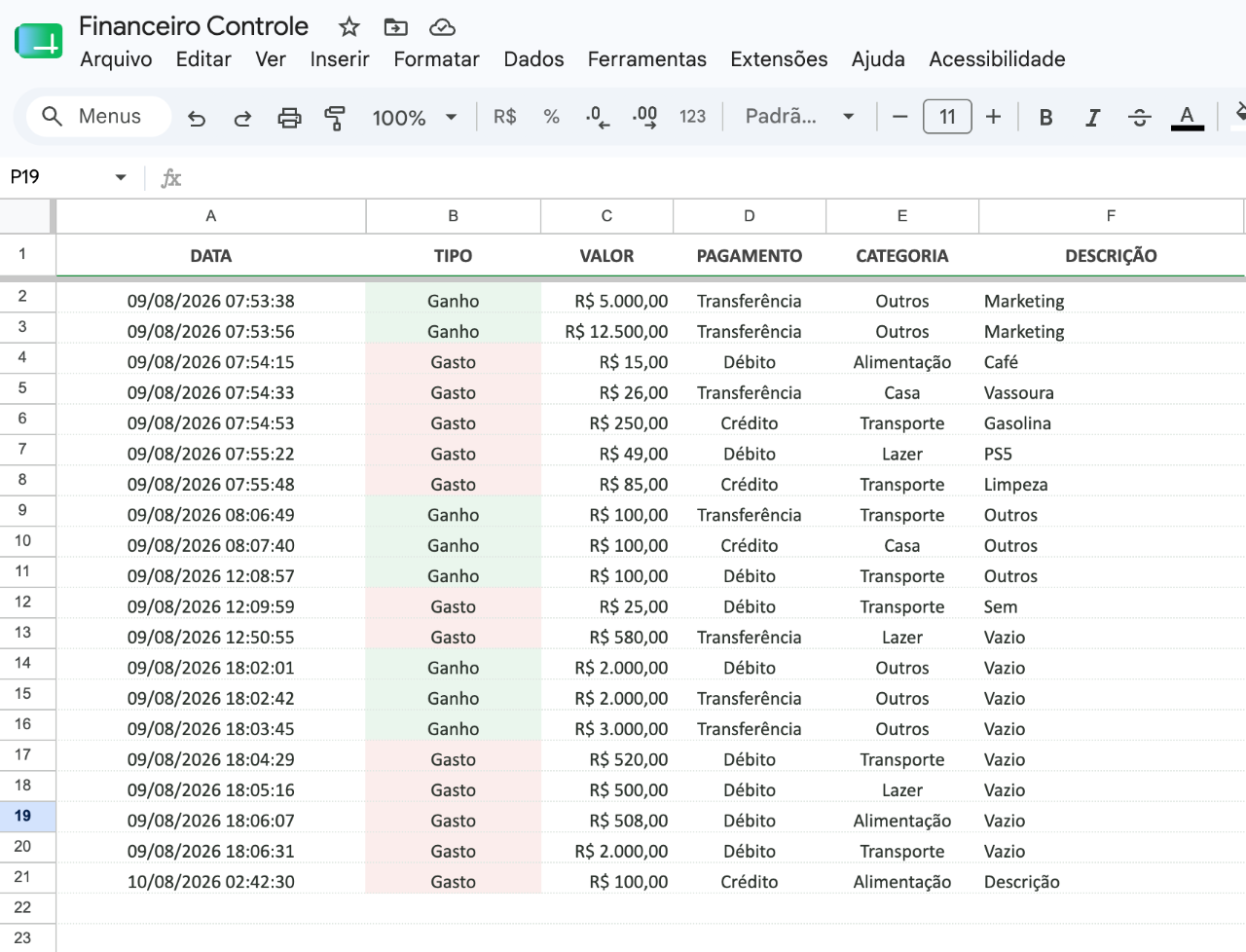The image size is (1246, 952).
Task: Check cloud save status icon
Action: 442,27
